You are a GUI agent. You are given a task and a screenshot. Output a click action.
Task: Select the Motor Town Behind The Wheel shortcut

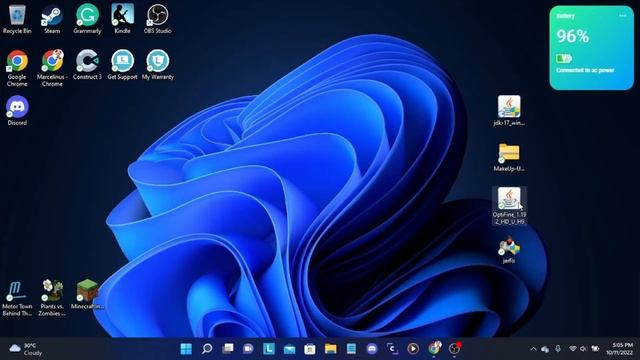pyautogui.click(x=17, y=298)
